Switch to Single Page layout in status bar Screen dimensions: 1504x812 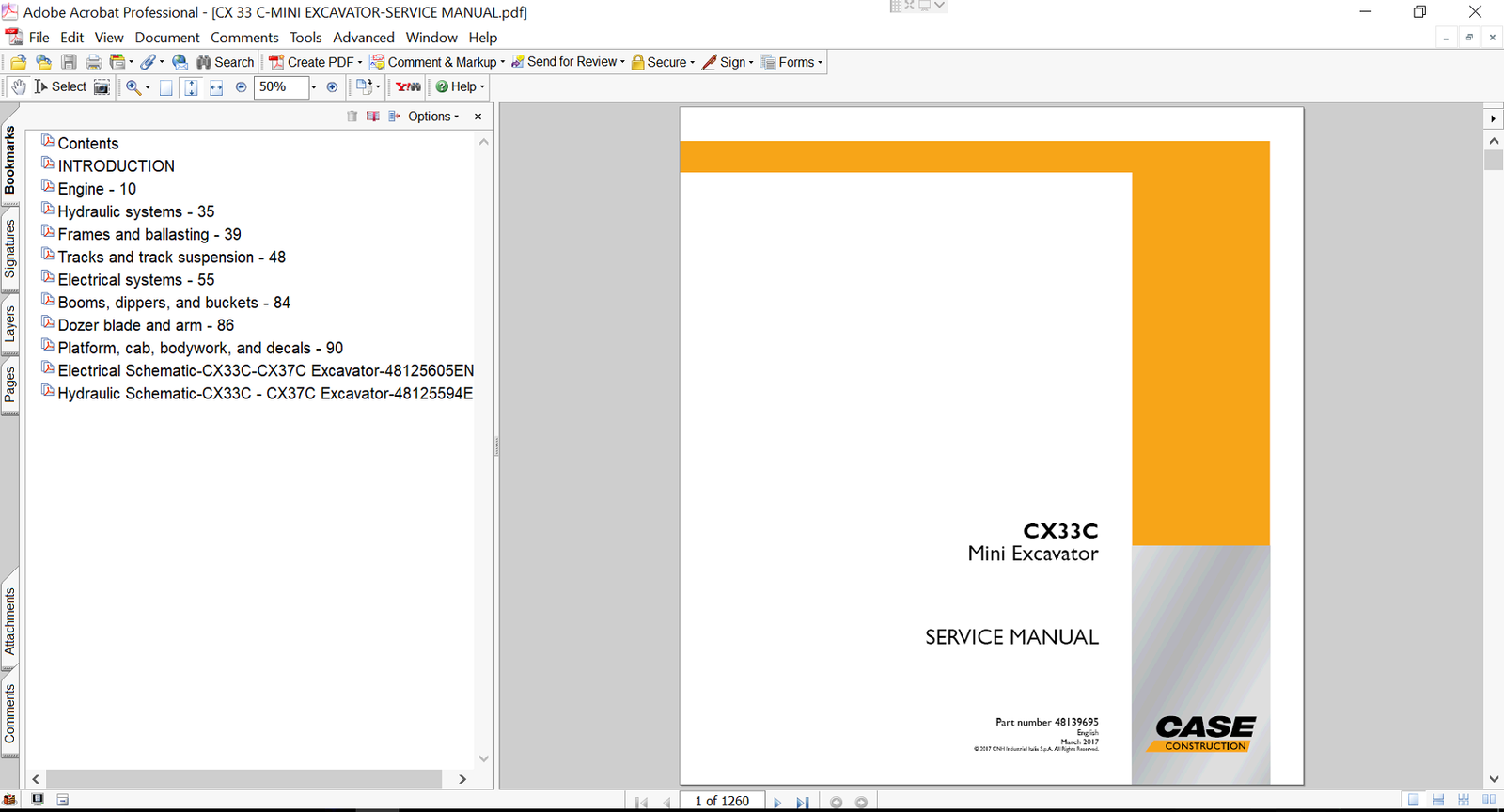point(1413,800)
